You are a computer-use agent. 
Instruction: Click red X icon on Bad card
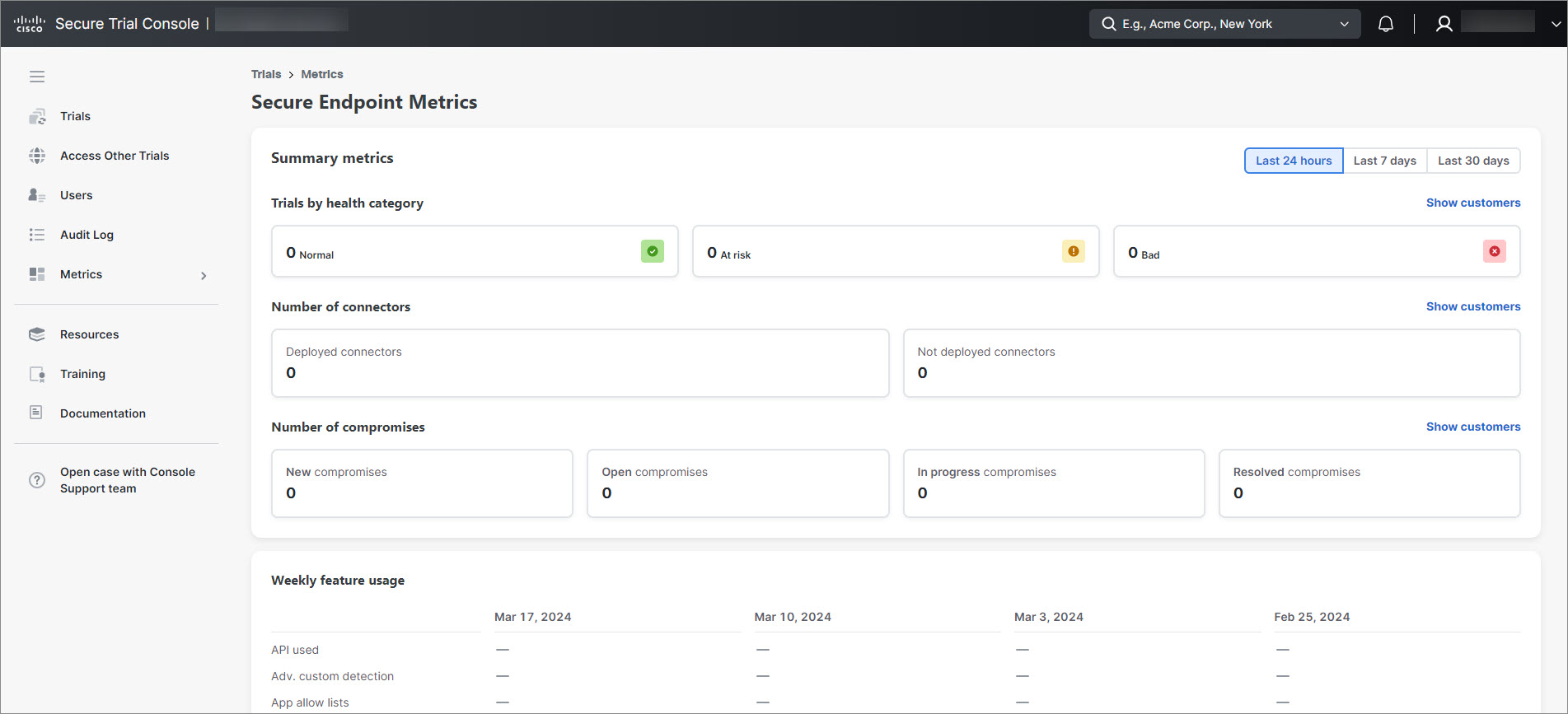pos(1495,251)
